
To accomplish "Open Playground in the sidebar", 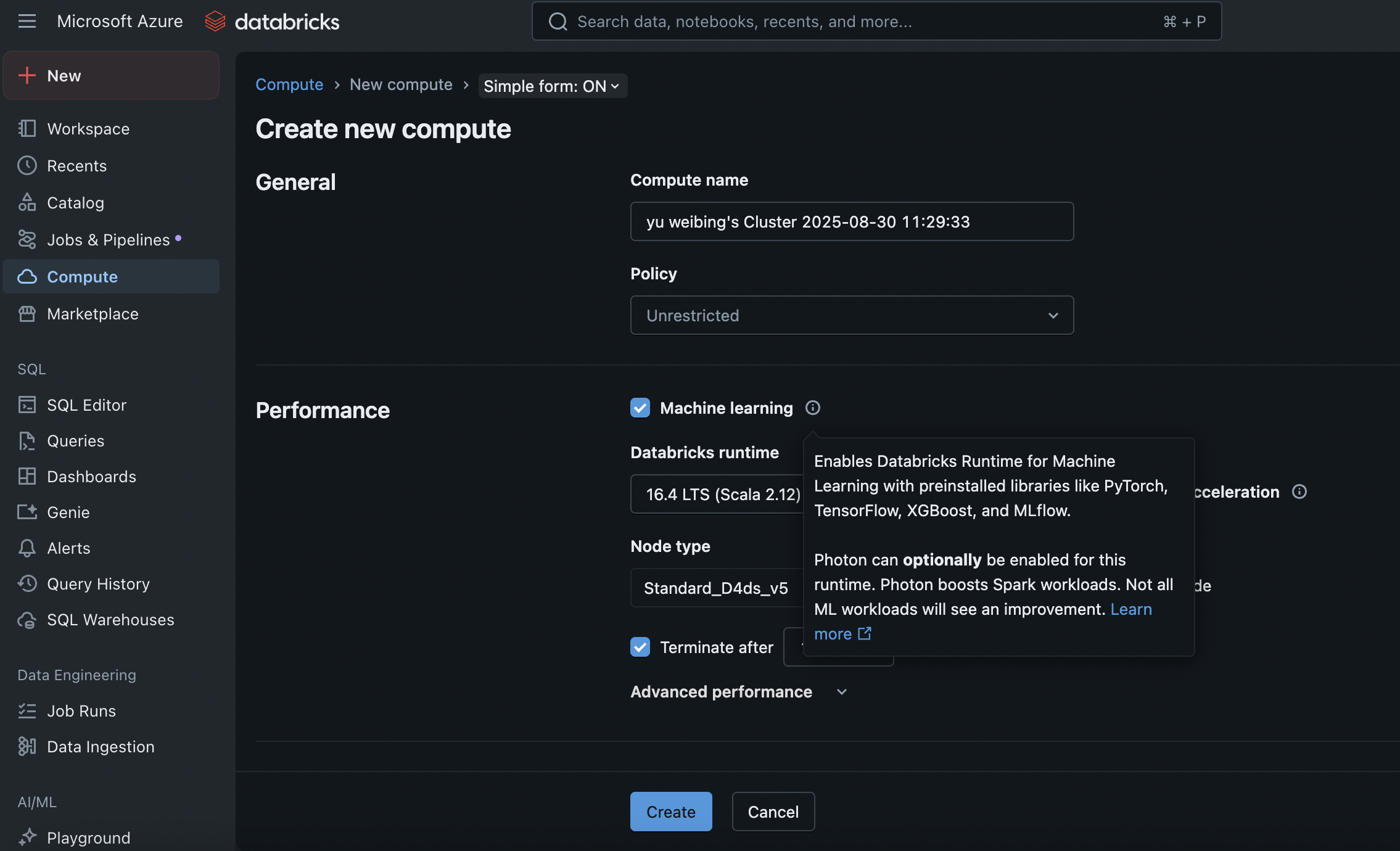I will [111, 837].
